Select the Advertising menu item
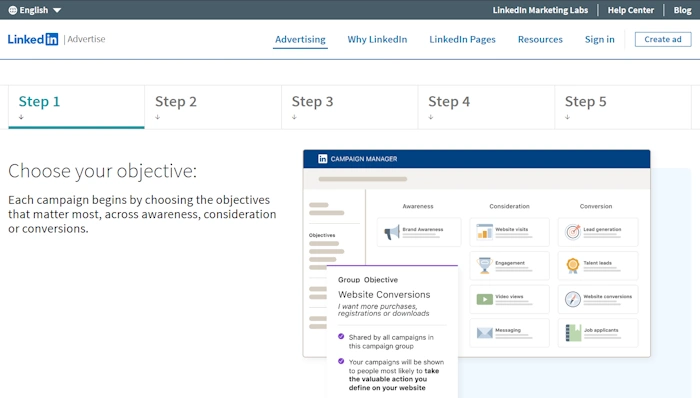 click(x=300, y=39)
